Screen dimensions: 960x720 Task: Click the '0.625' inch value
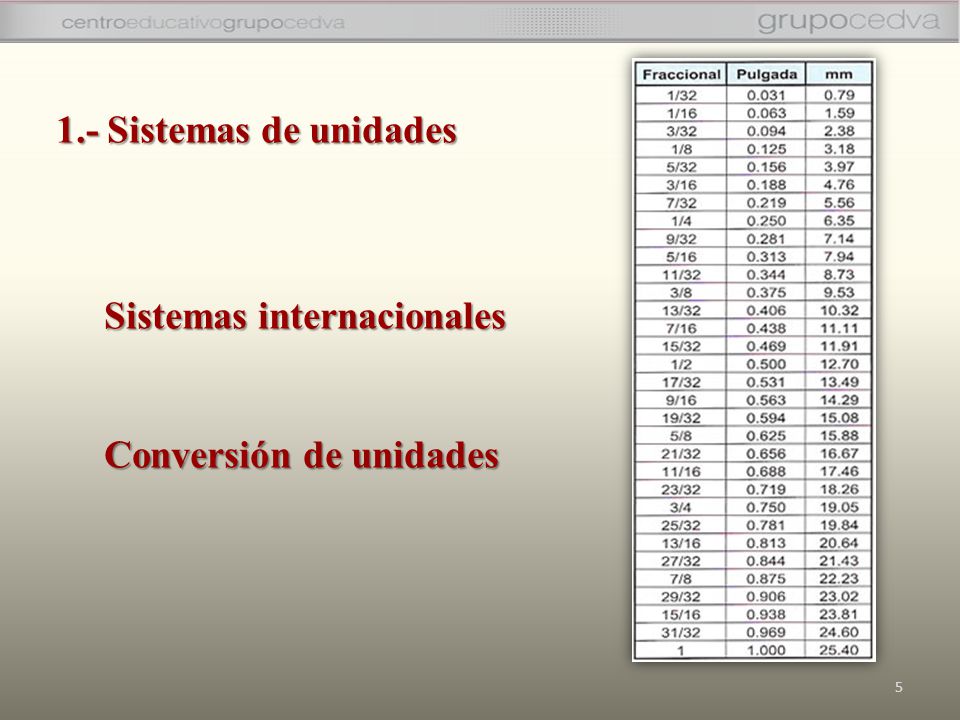click(766, 437)
